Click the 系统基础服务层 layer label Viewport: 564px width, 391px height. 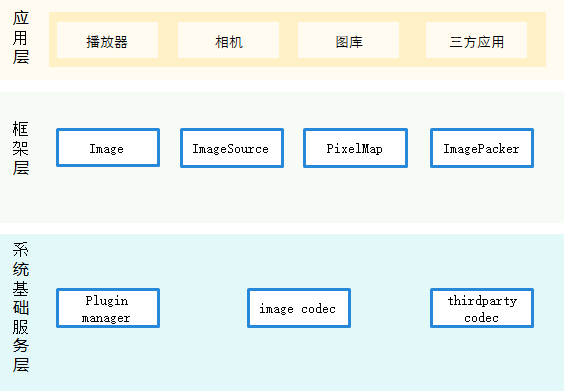click(x=21, y=307)
